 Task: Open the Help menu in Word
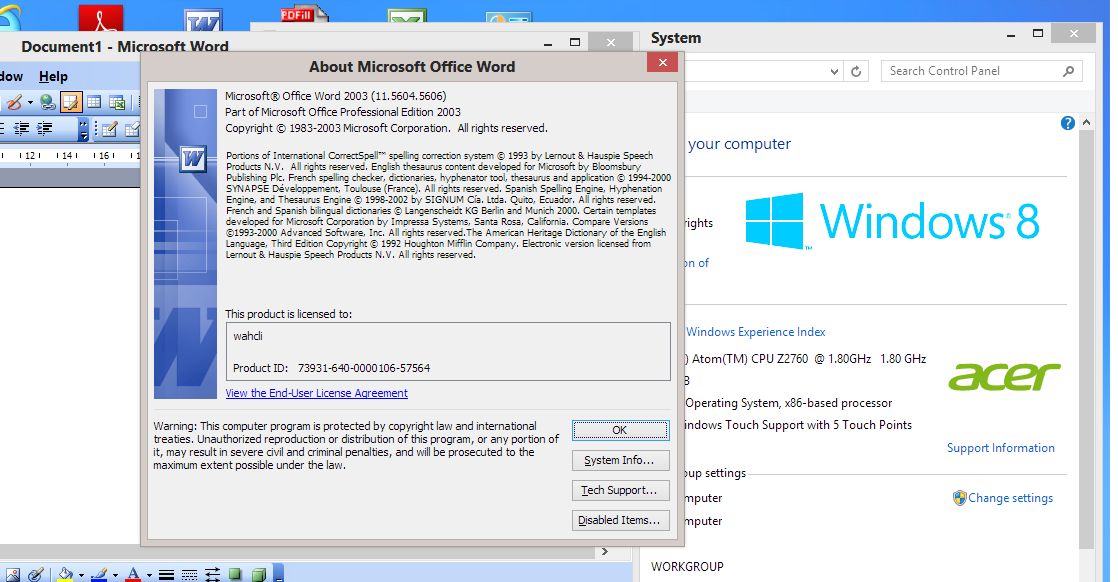(x=53, y=76)
